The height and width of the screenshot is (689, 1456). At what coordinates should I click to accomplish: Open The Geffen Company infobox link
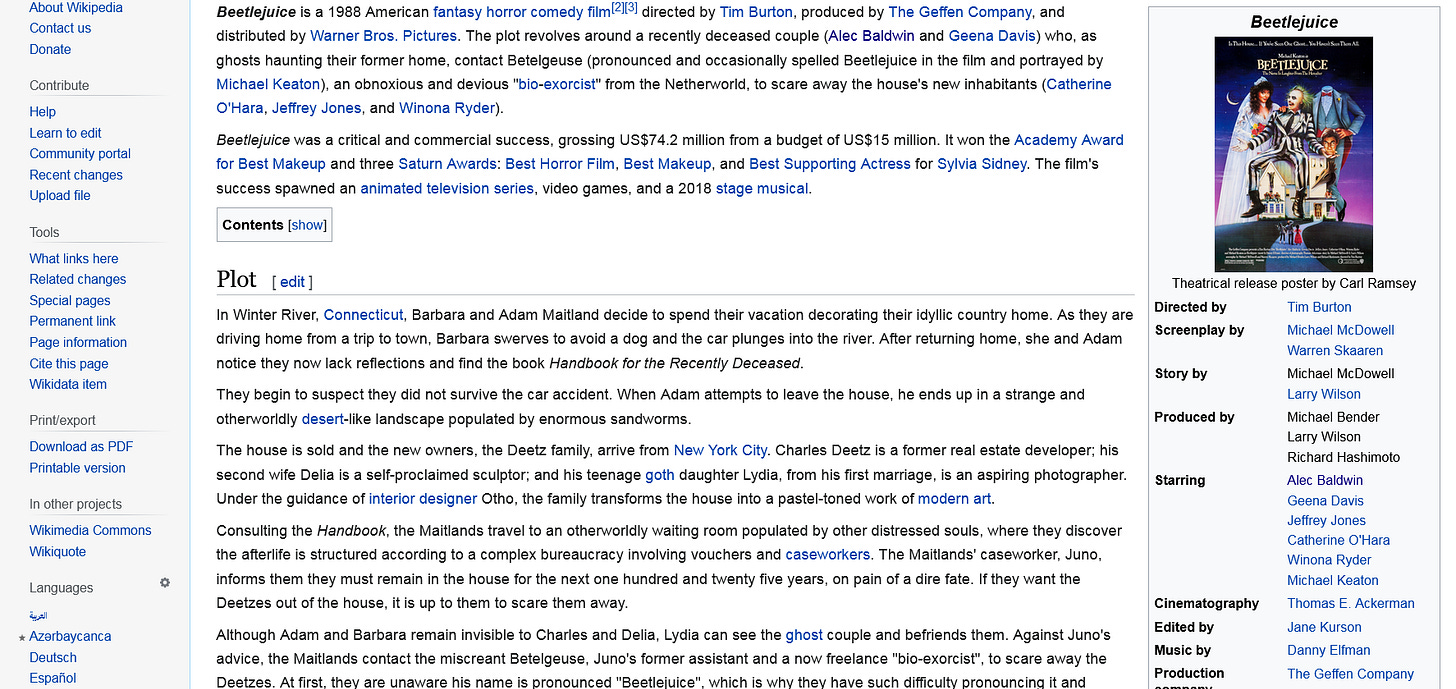(1350, 675)
